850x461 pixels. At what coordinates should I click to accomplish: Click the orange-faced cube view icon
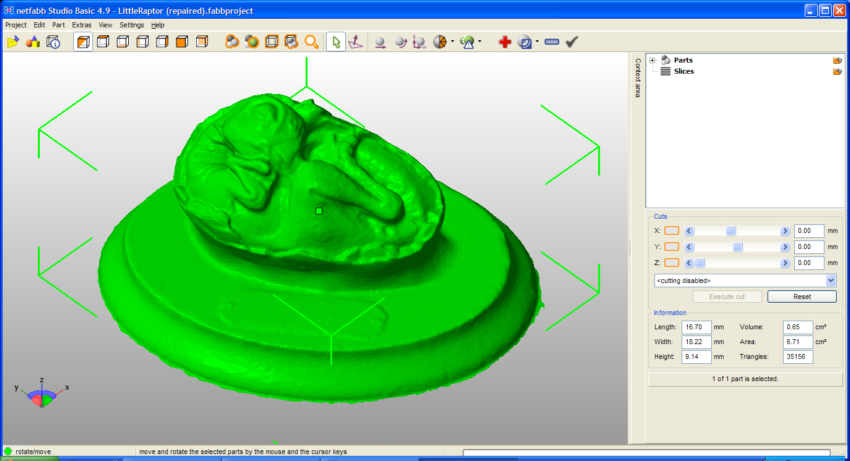pos(182,42)
